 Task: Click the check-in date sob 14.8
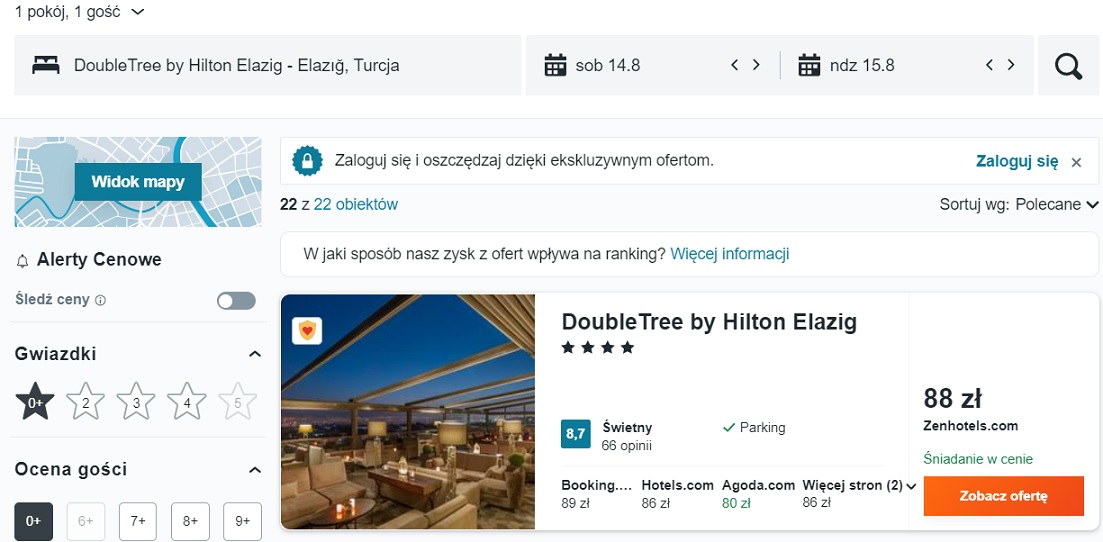pos(608,65)
